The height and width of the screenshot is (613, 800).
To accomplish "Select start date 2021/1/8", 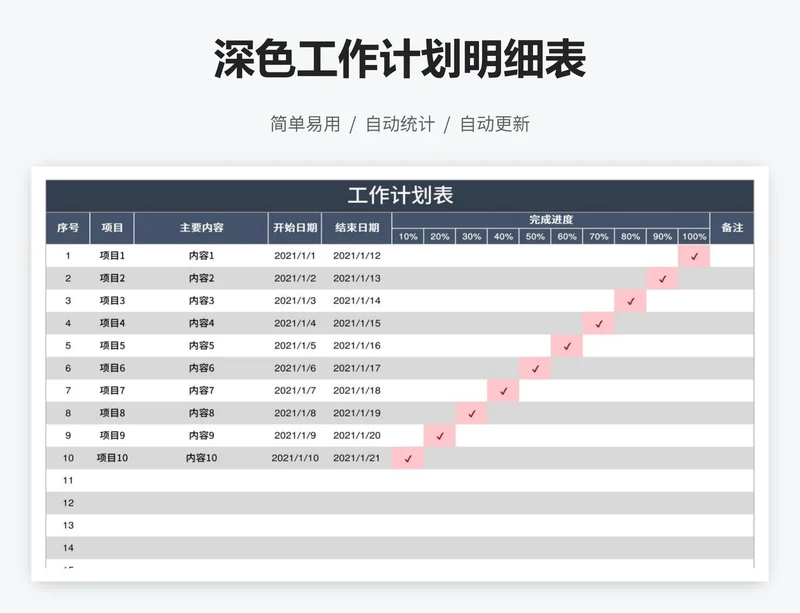I will [x=295, y=413].
